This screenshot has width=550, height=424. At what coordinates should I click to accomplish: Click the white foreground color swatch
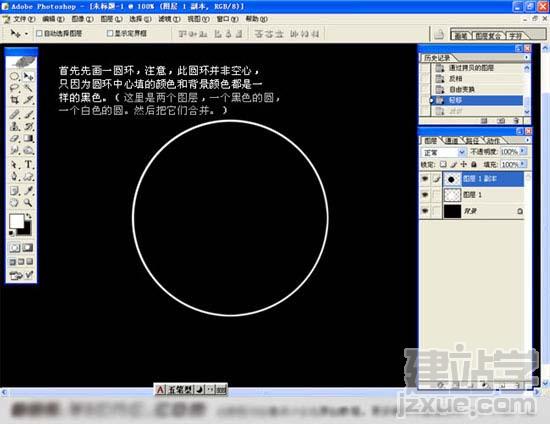tap(16, 221)
